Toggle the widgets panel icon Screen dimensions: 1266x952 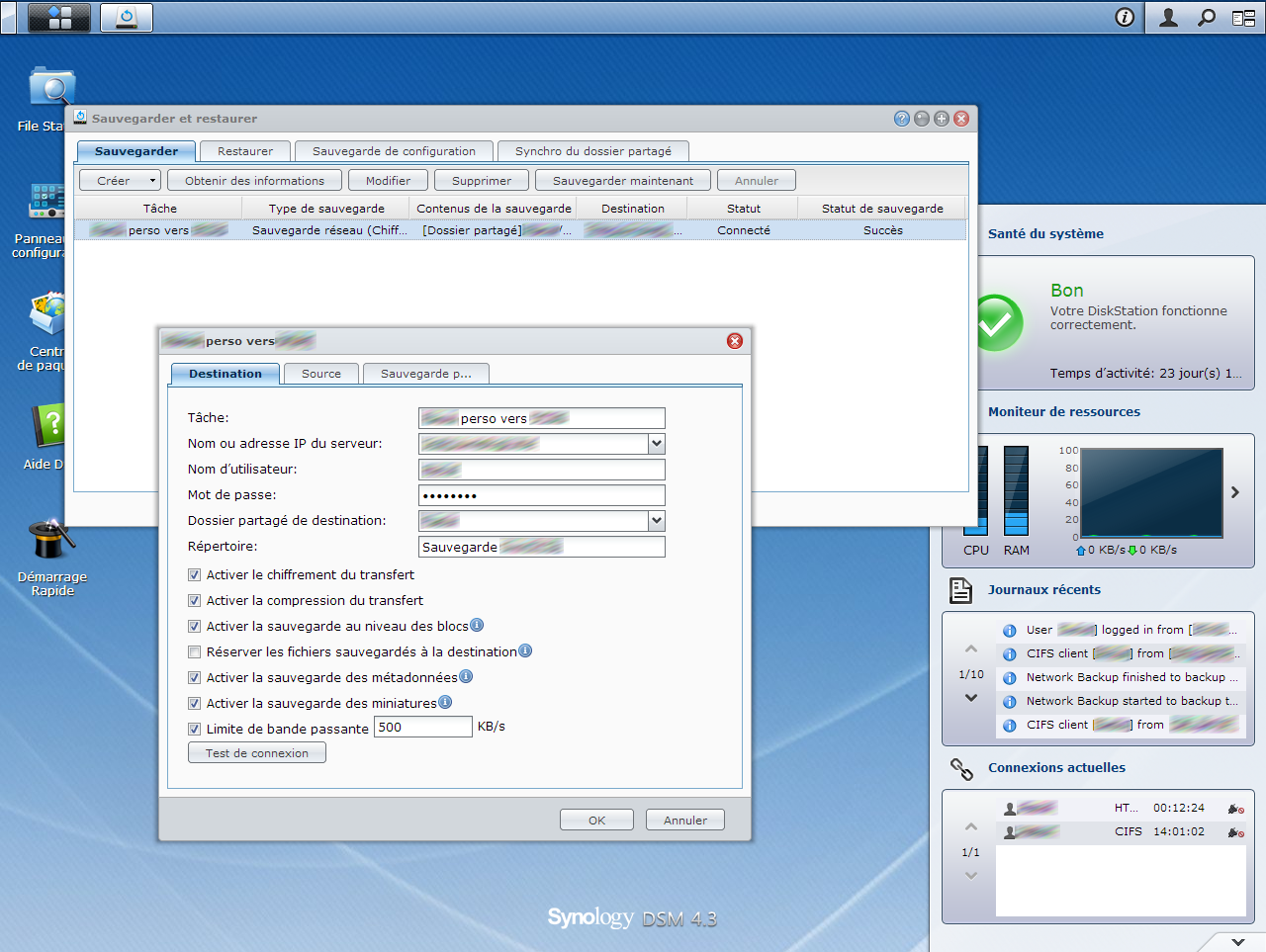pyautogui.click(x=1243, y=17)
